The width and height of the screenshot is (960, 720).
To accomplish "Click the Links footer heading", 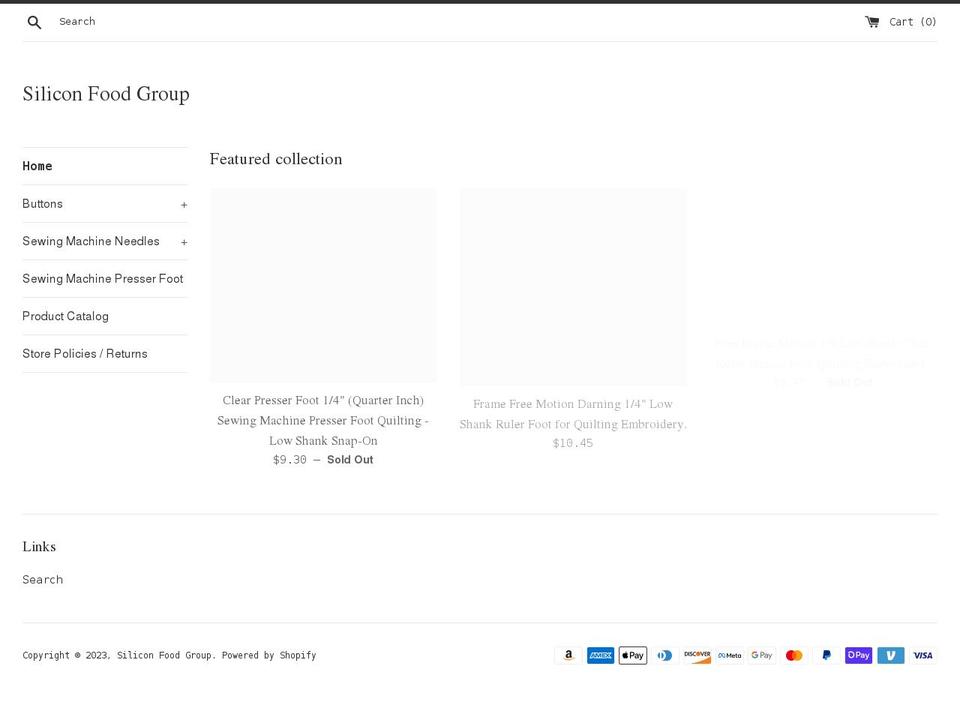I will click(39, 547).
